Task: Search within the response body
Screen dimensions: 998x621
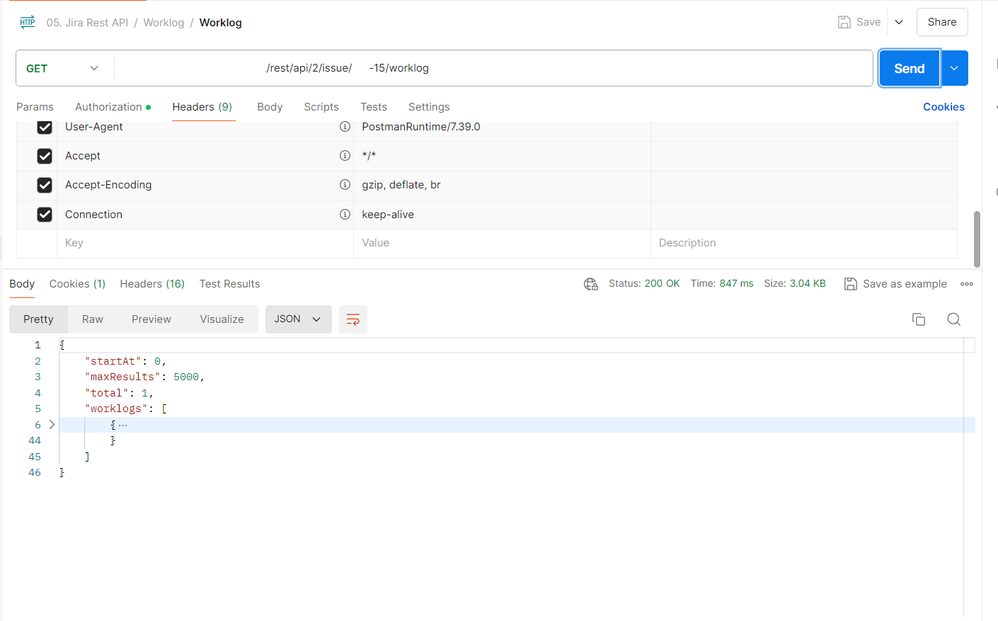Action: (953, 318)
